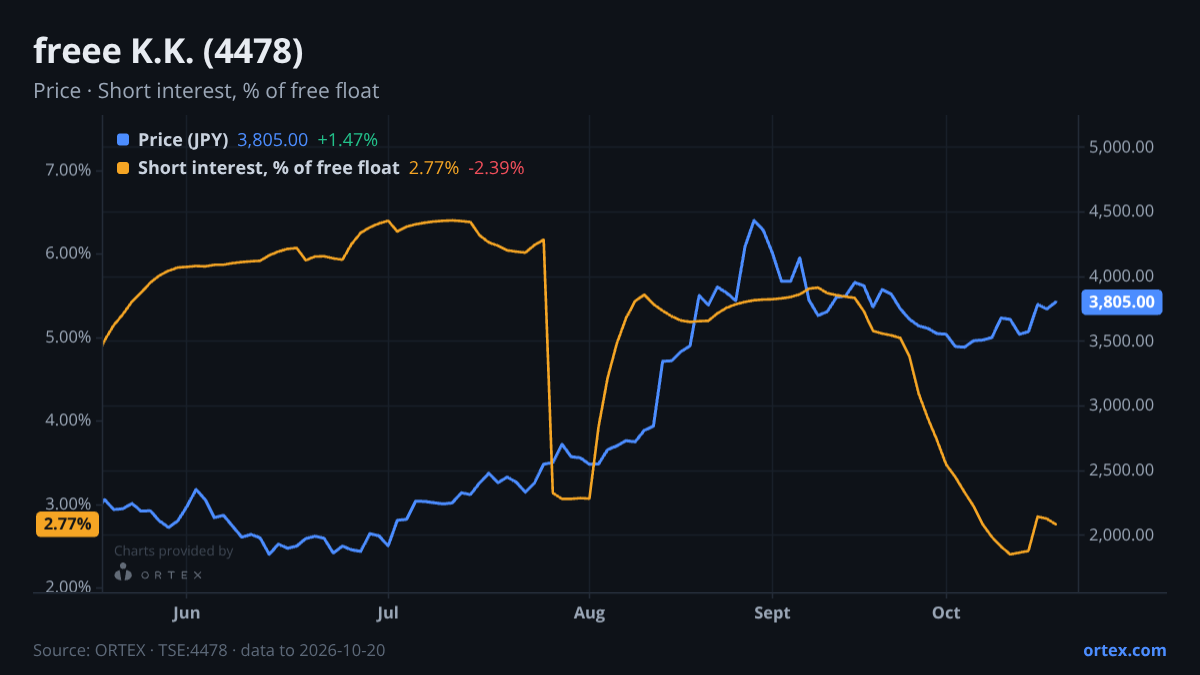Click the 3,805.00 price value in legend
The height and width of the screenshot is (675, 1200).
point(272,140)
